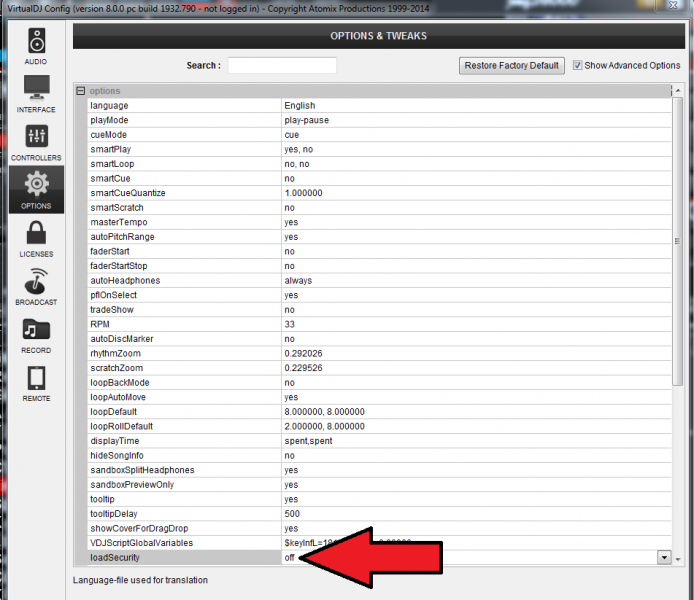This screenshot has height=600, width=694.
Task: Toggle Show Advanced Options checkbox
Action: [x=577, y=65]
